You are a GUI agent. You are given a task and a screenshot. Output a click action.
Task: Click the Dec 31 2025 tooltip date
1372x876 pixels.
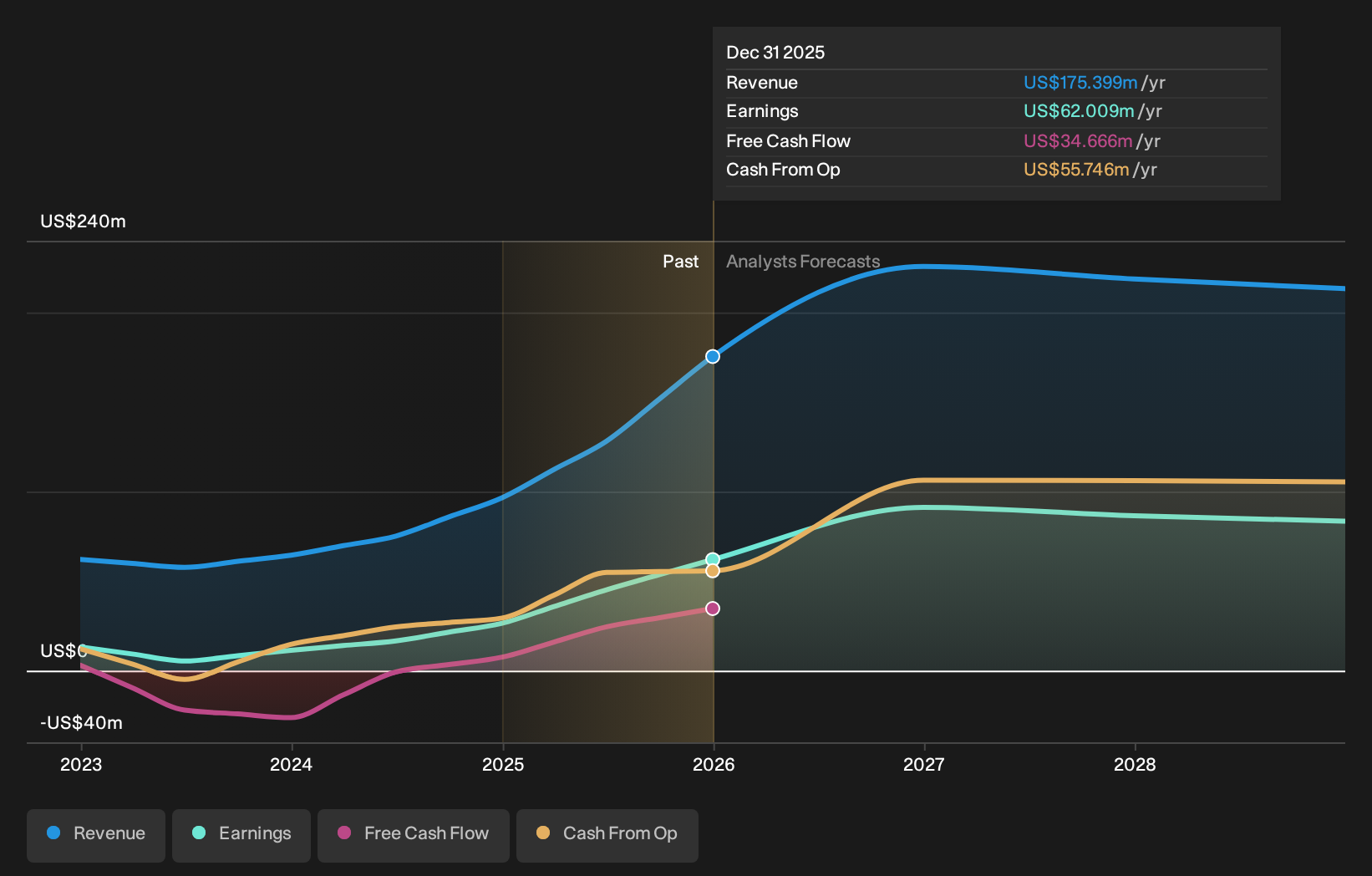click(775, 53)
